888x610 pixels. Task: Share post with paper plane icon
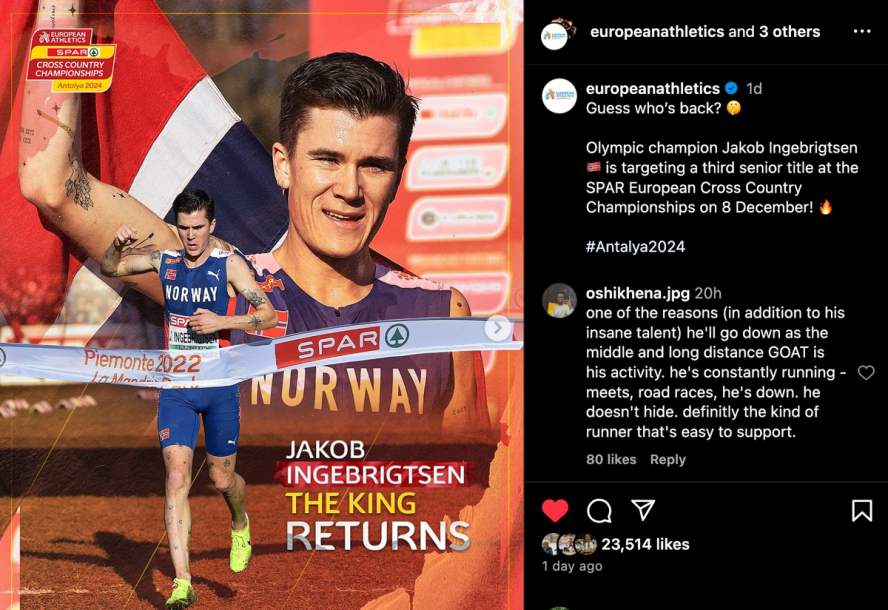643,510
